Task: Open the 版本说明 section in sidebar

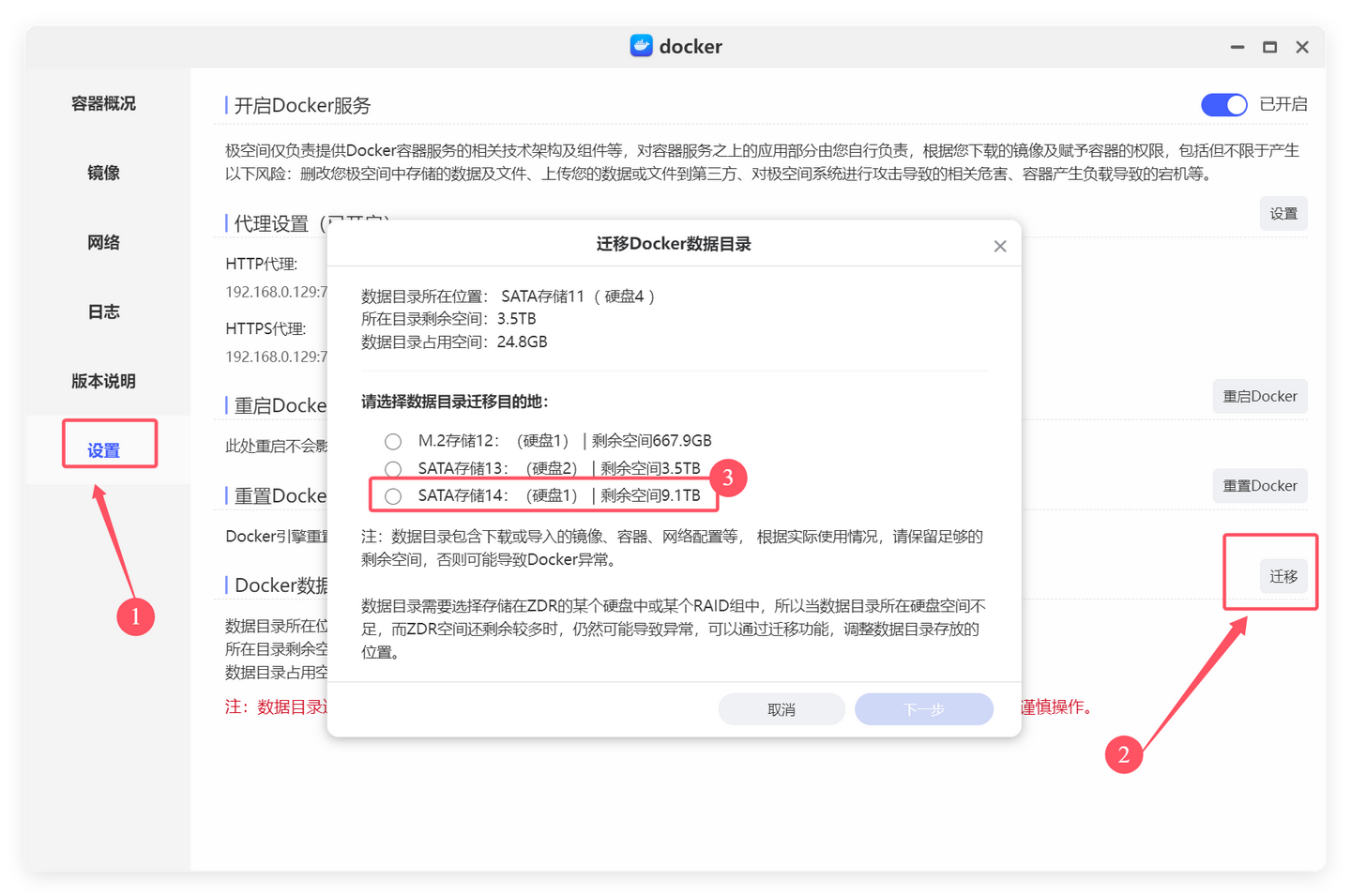Action: tap(103, 381)
